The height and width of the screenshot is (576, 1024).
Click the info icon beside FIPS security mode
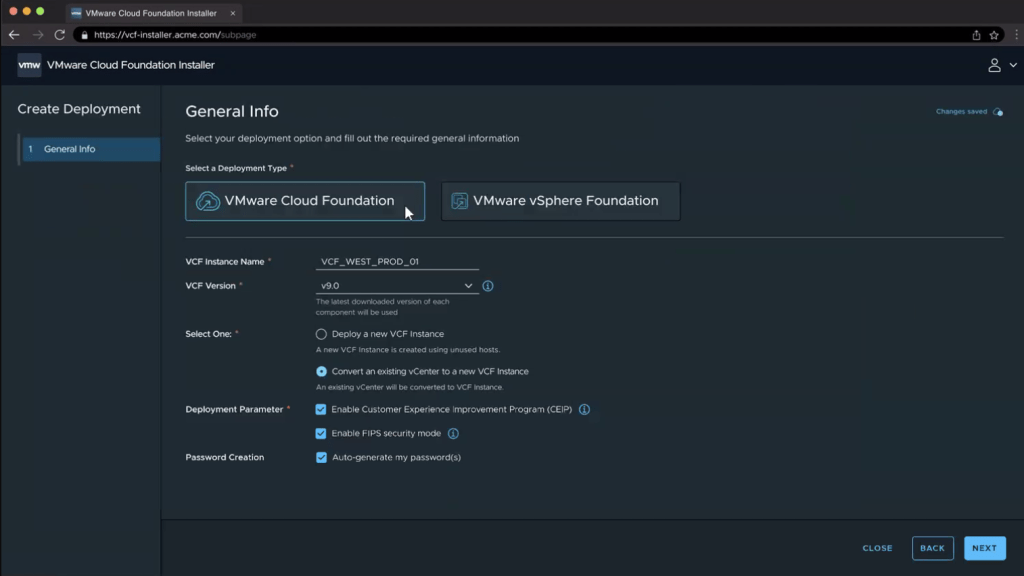(453, 434)
